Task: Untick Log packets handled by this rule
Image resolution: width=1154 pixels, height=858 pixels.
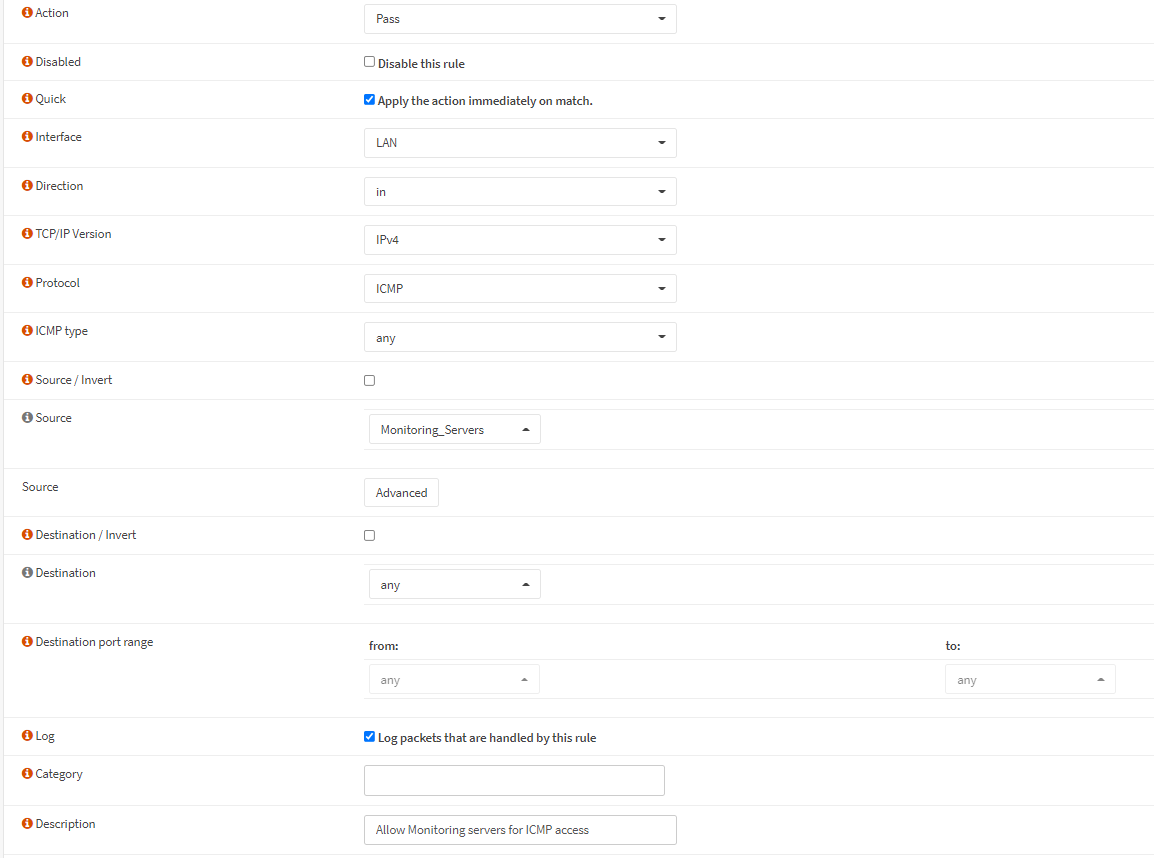Action: coord(369,737)
